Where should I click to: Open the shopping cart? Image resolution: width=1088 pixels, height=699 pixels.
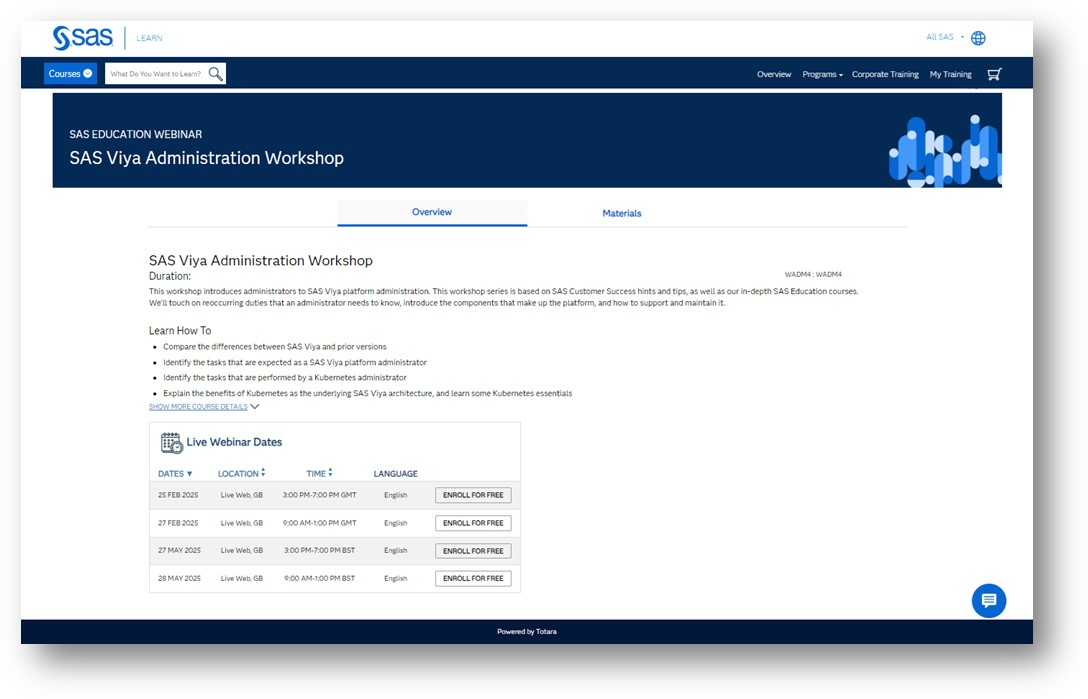[994, 73]
